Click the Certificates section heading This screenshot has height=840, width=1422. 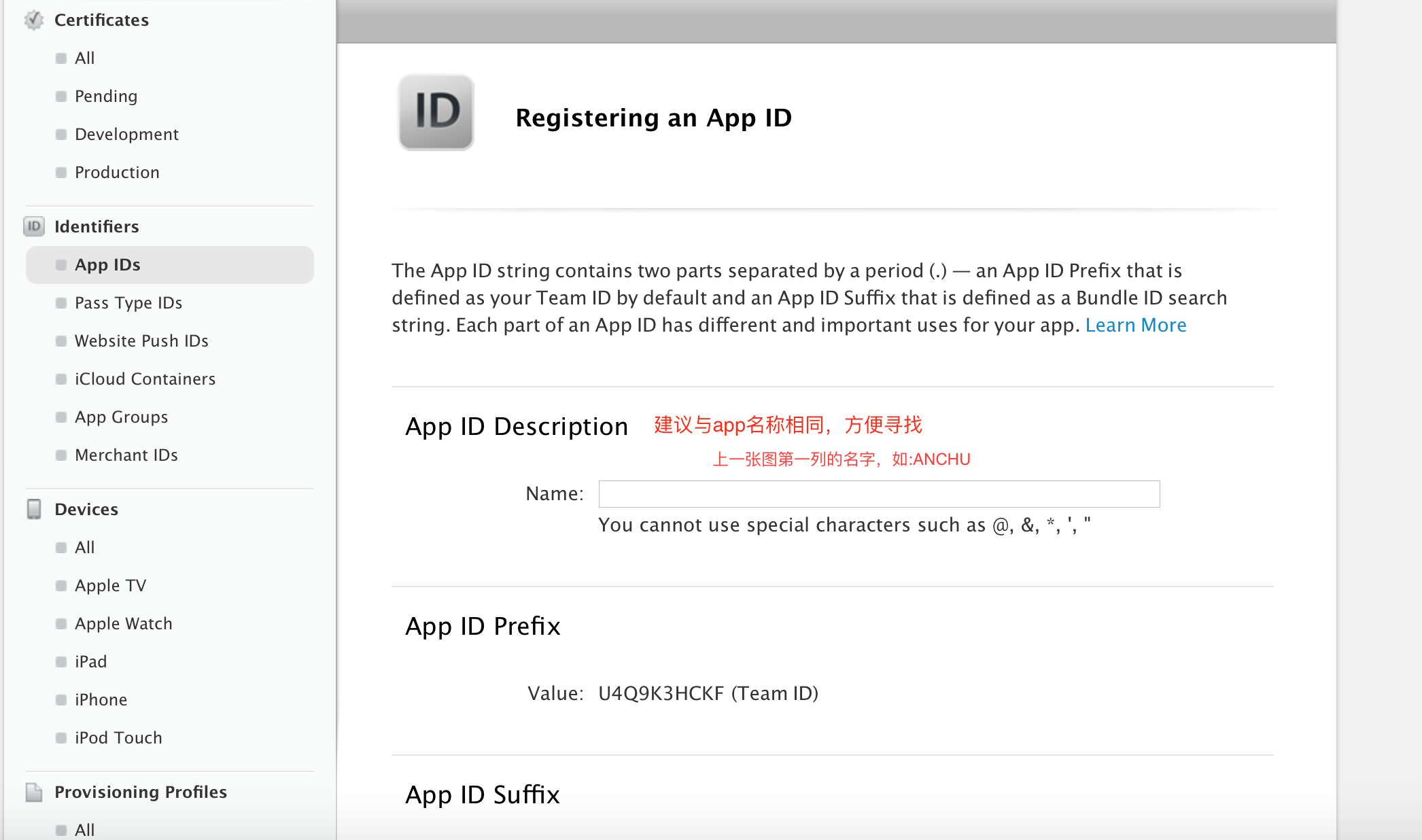click(101, 20)
